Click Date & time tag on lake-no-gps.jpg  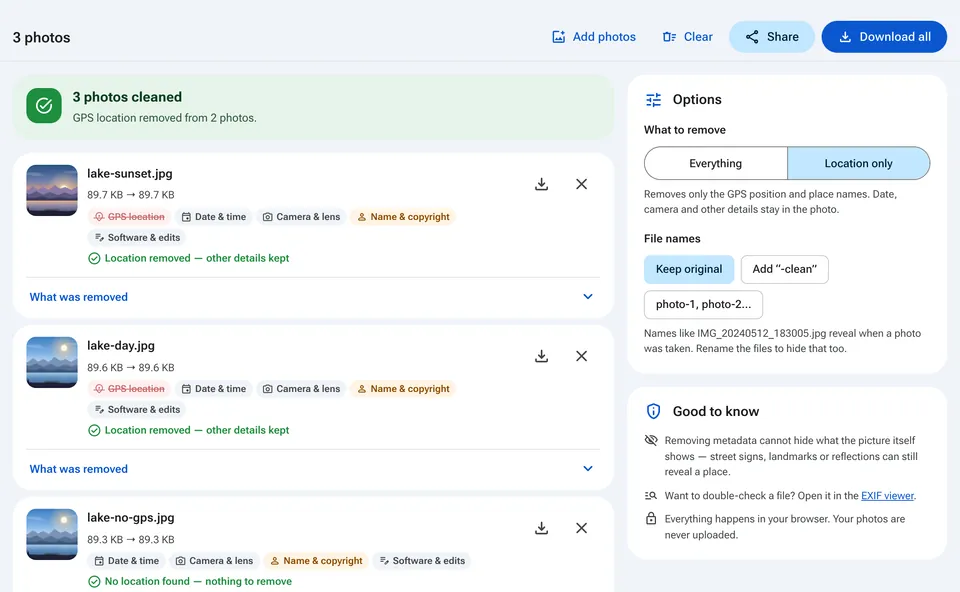tap(127, 561)
